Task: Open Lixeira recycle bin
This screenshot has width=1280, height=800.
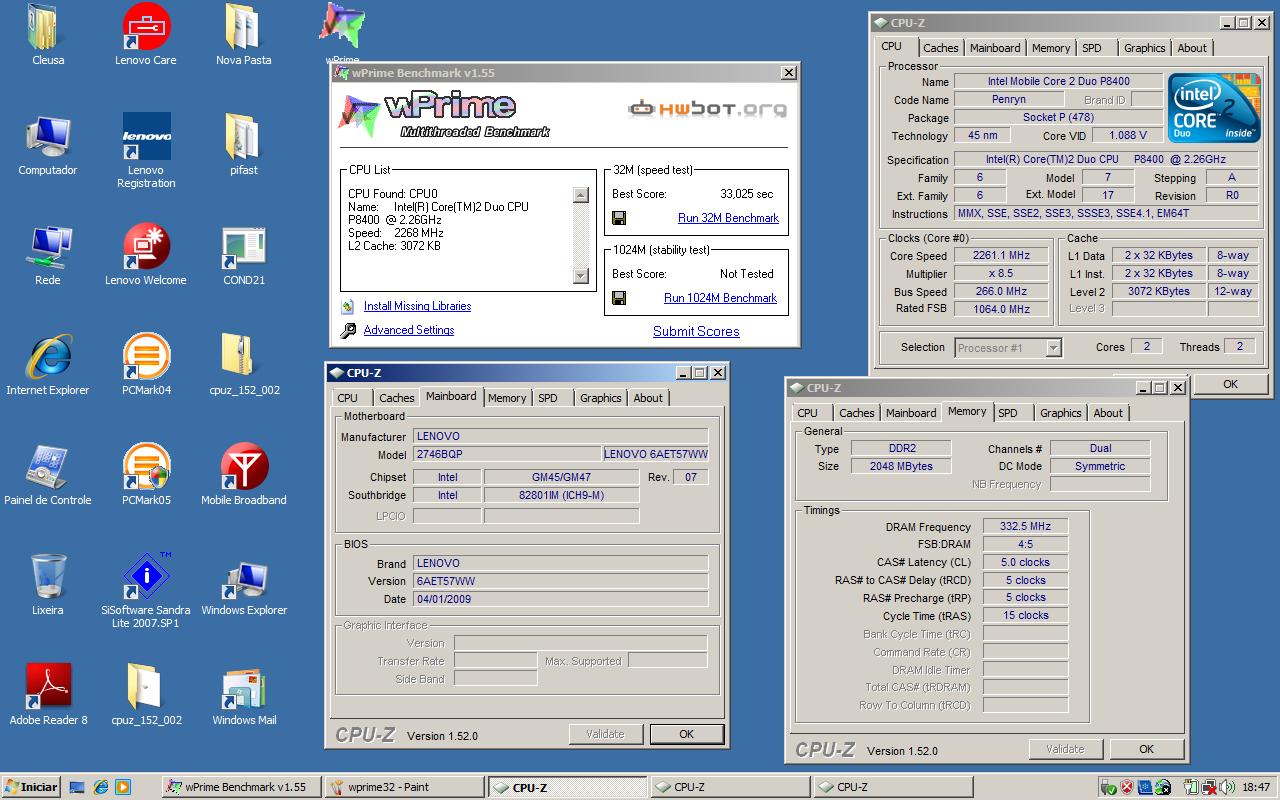Action: [47, 578]
